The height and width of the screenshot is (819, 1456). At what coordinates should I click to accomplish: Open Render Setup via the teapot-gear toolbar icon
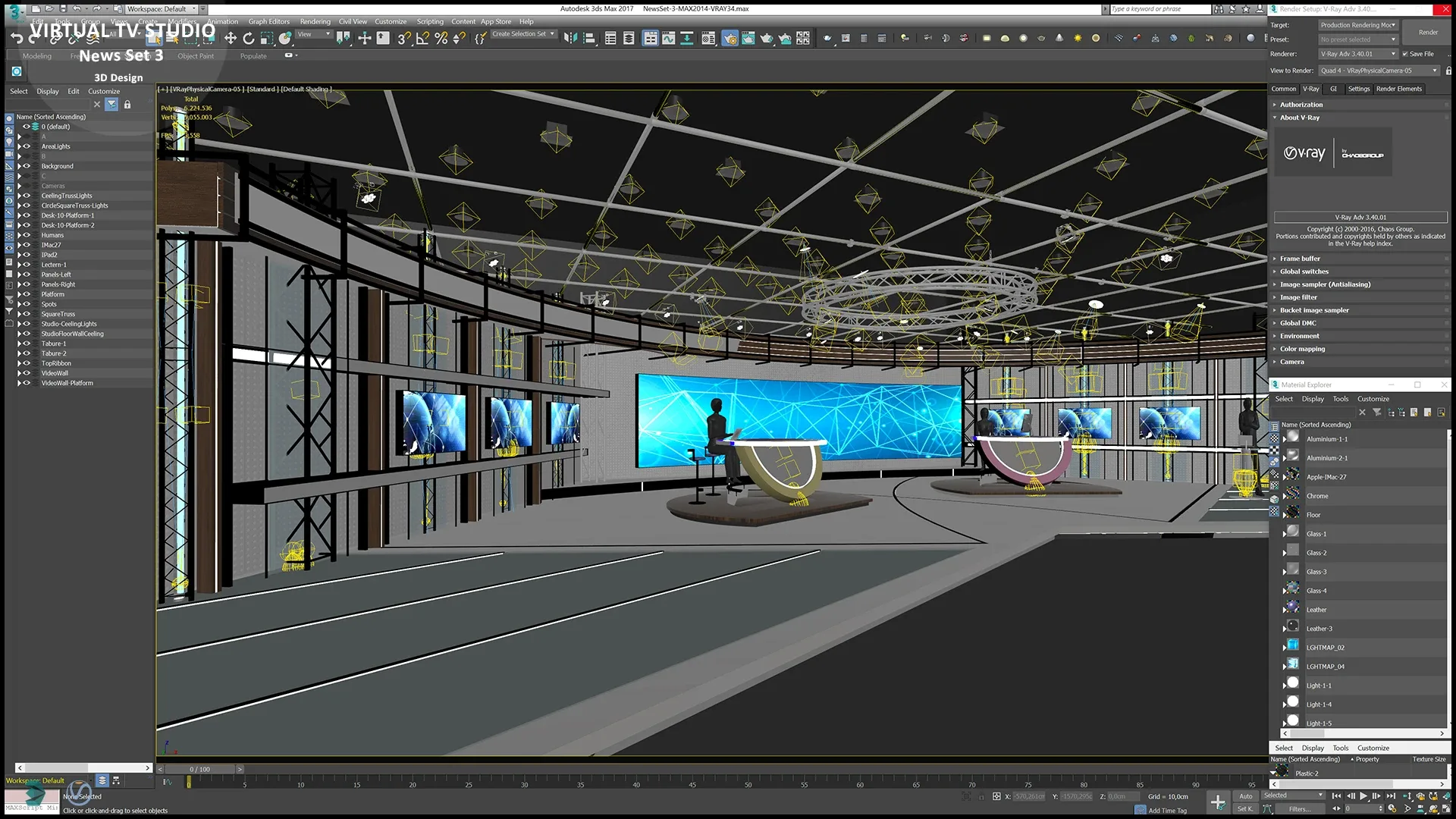coord(730,39)
